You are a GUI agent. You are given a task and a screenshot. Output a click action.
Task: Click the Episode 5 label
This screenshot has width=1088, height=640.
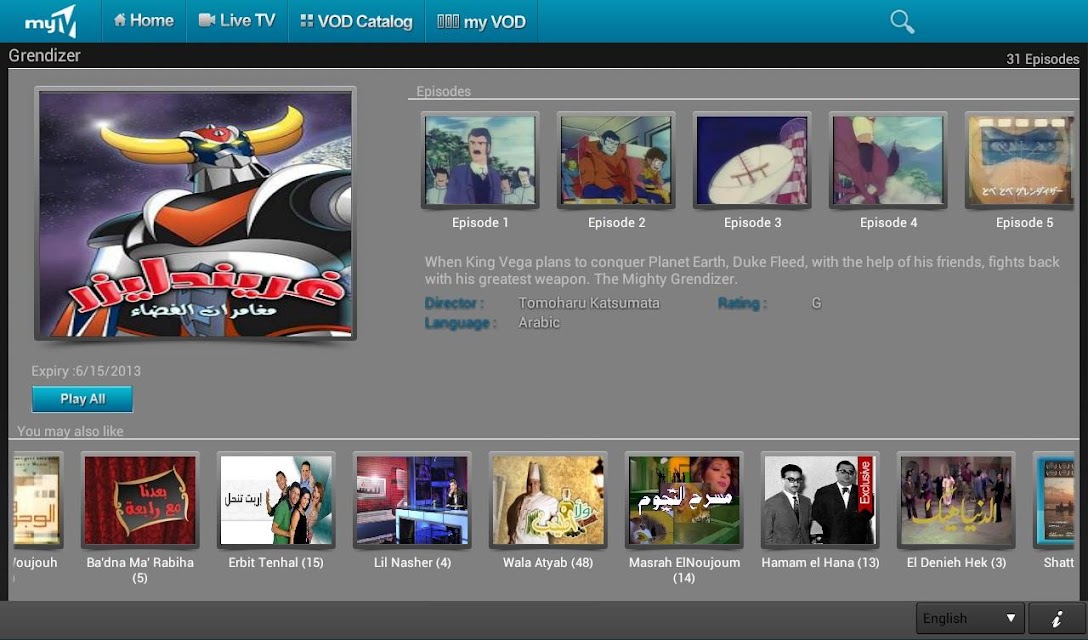coord(1024,223)
